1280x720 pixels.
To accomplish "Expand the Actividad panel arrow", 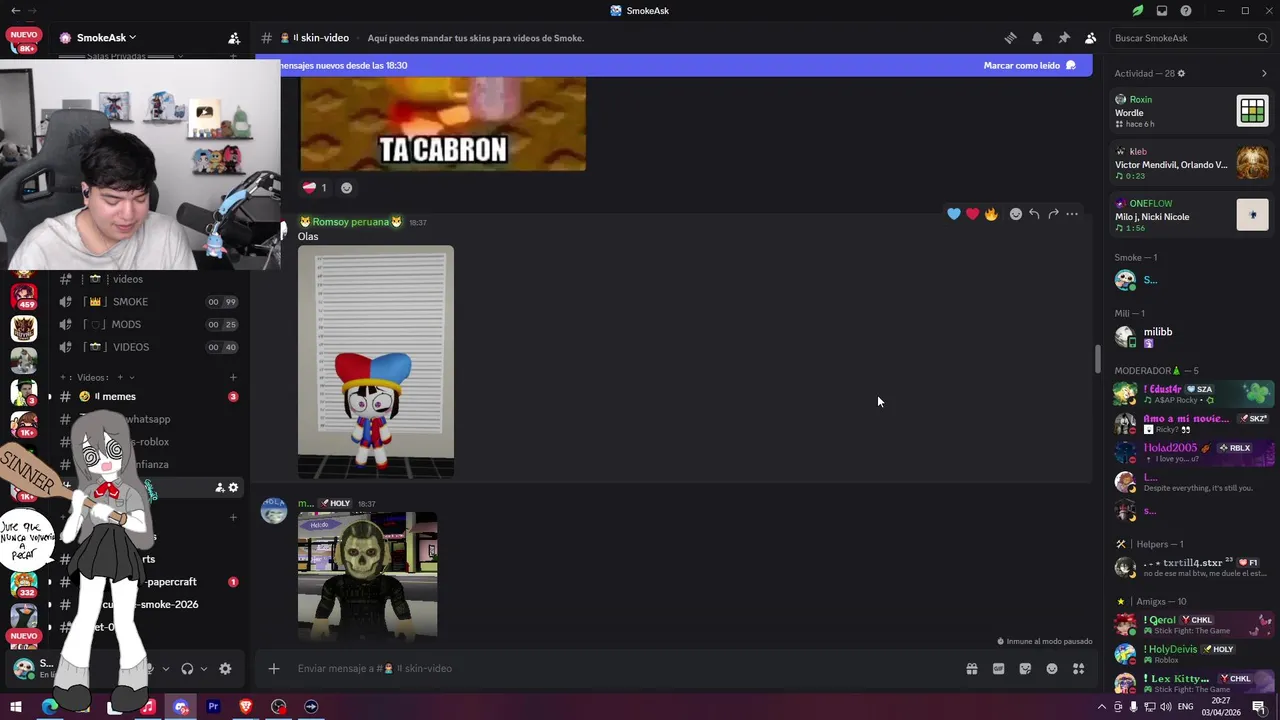I will pyautogui.click(x=1264, y=73).
